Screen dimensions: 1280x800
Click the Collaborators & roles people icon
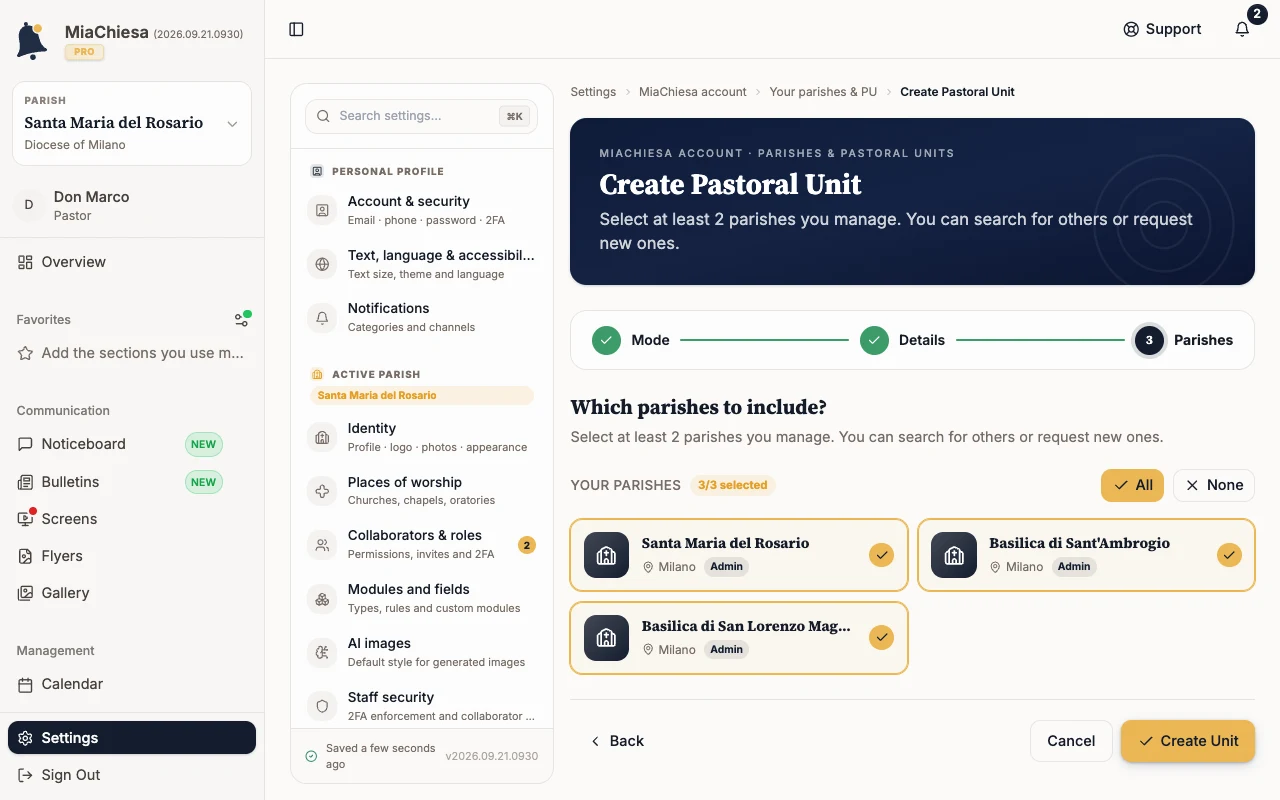[322, 545]
